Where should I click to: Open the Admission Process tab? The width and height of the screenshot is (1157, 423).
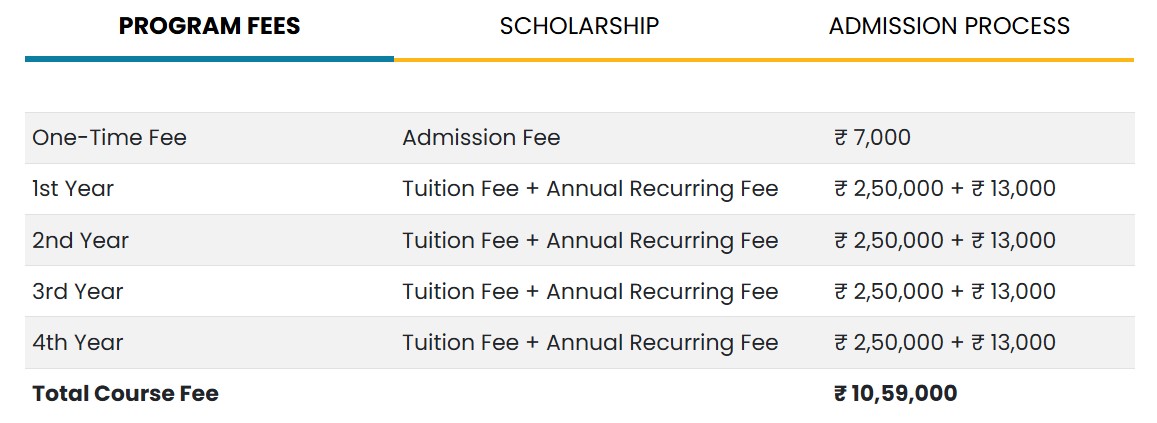coord(949,27)
